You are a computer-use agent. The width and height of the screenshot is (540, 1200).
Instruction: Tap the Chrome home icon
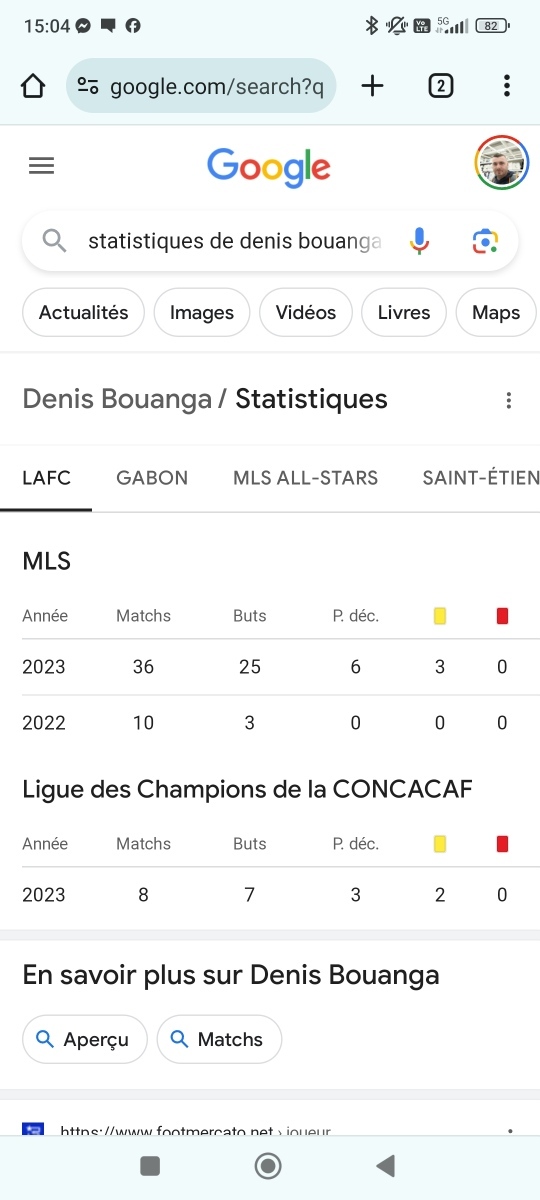[33, 86]
